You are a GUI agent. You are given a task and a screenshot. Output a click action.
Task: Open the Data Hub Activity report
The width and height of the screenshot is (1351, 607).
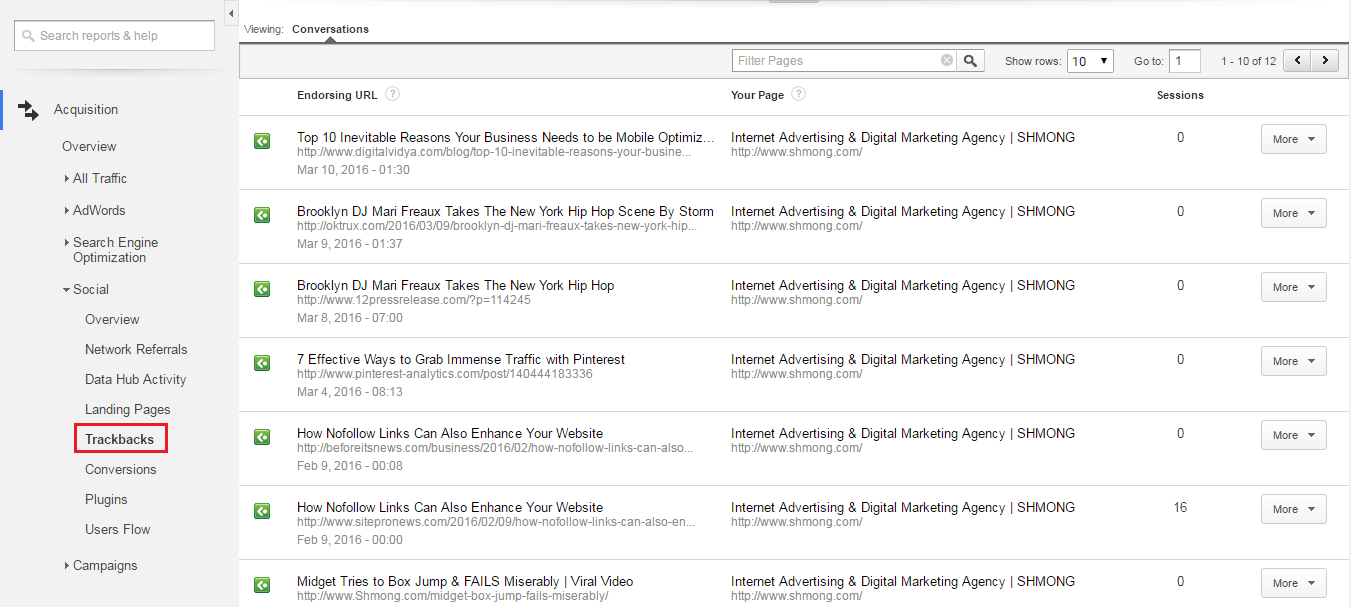coord(135,379)
